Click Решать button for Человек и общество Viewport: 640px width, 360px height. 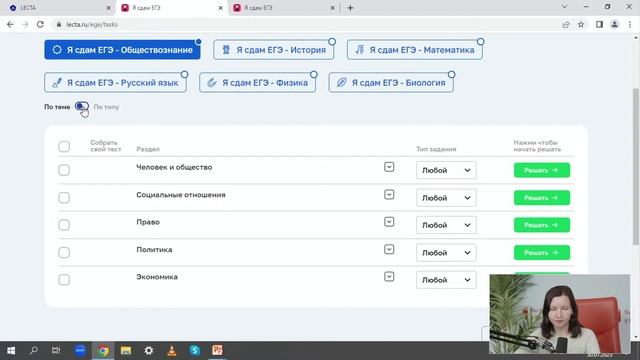tap(542, 170)
